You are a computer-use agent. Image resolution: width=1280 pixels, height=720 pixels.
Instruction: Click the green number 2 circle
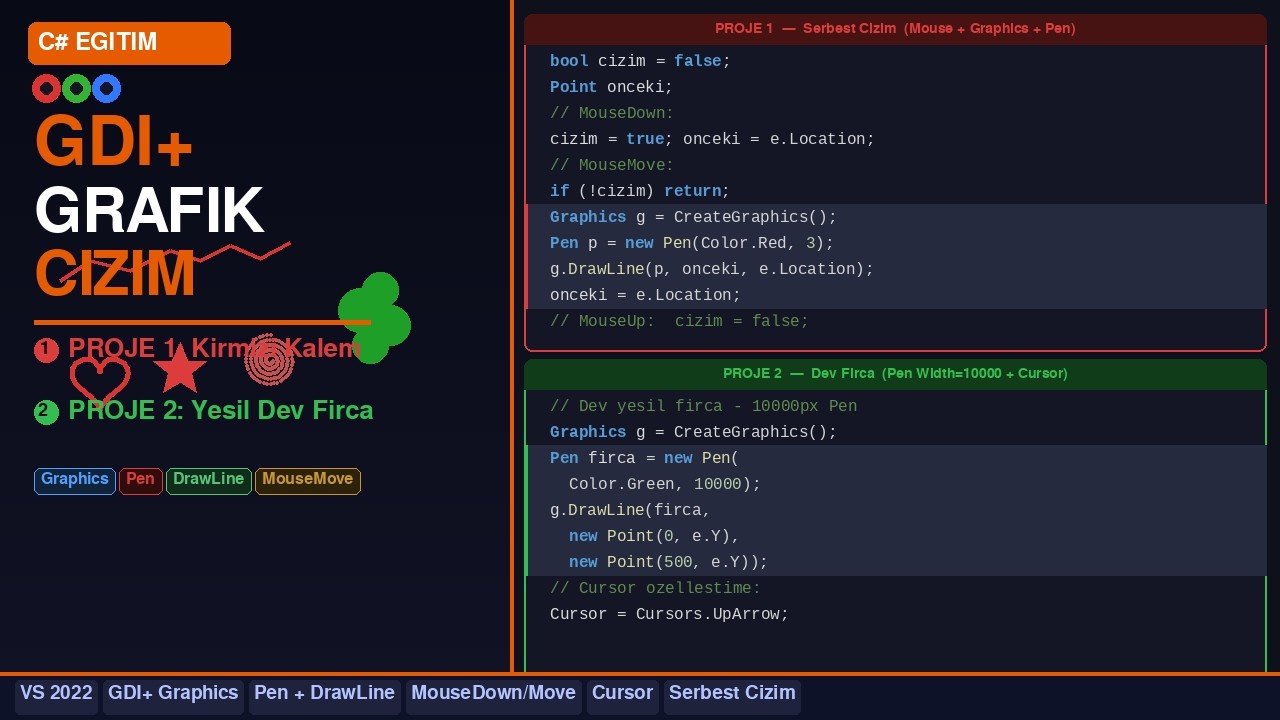pos(46,412)
